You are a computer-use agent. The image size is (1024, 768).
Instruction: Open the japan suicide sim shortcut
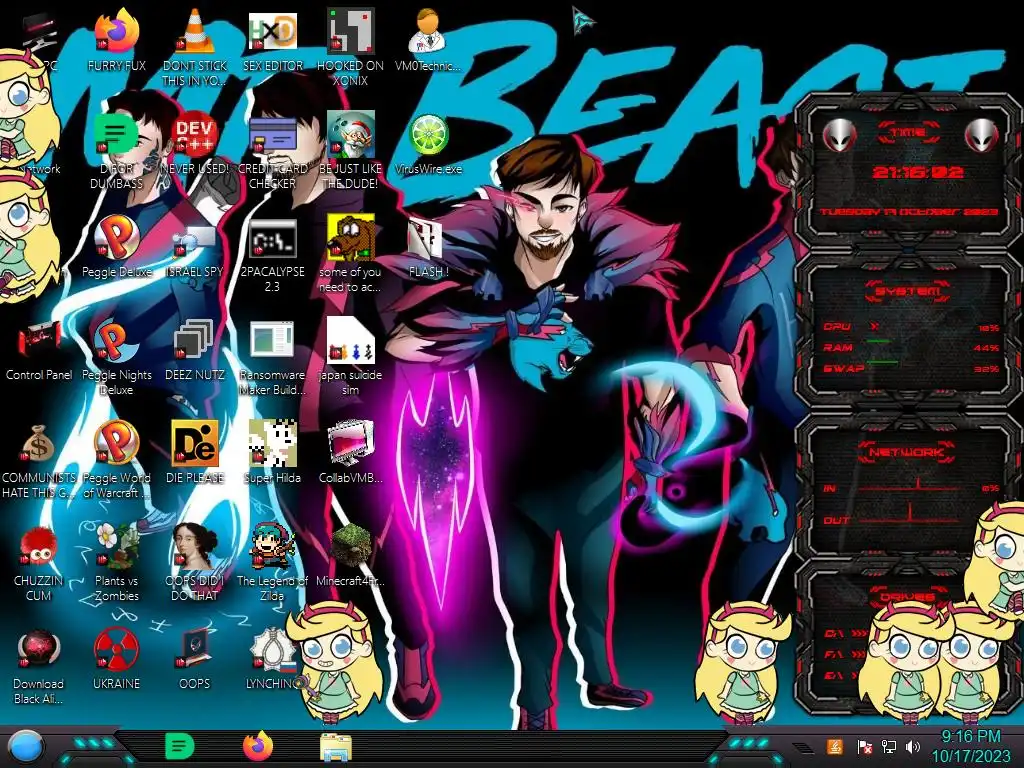pos(351,340)
